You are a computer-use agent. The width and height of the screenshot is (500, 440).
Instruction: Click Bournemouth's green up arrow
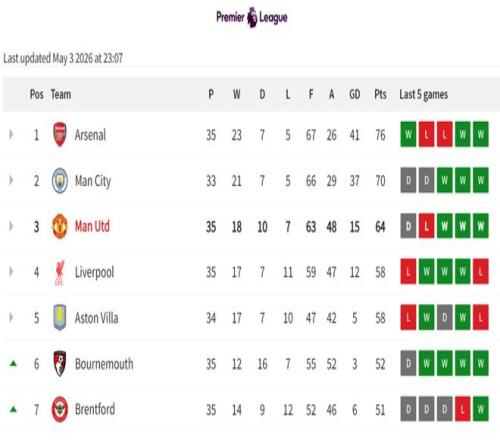tap(13, 363)
